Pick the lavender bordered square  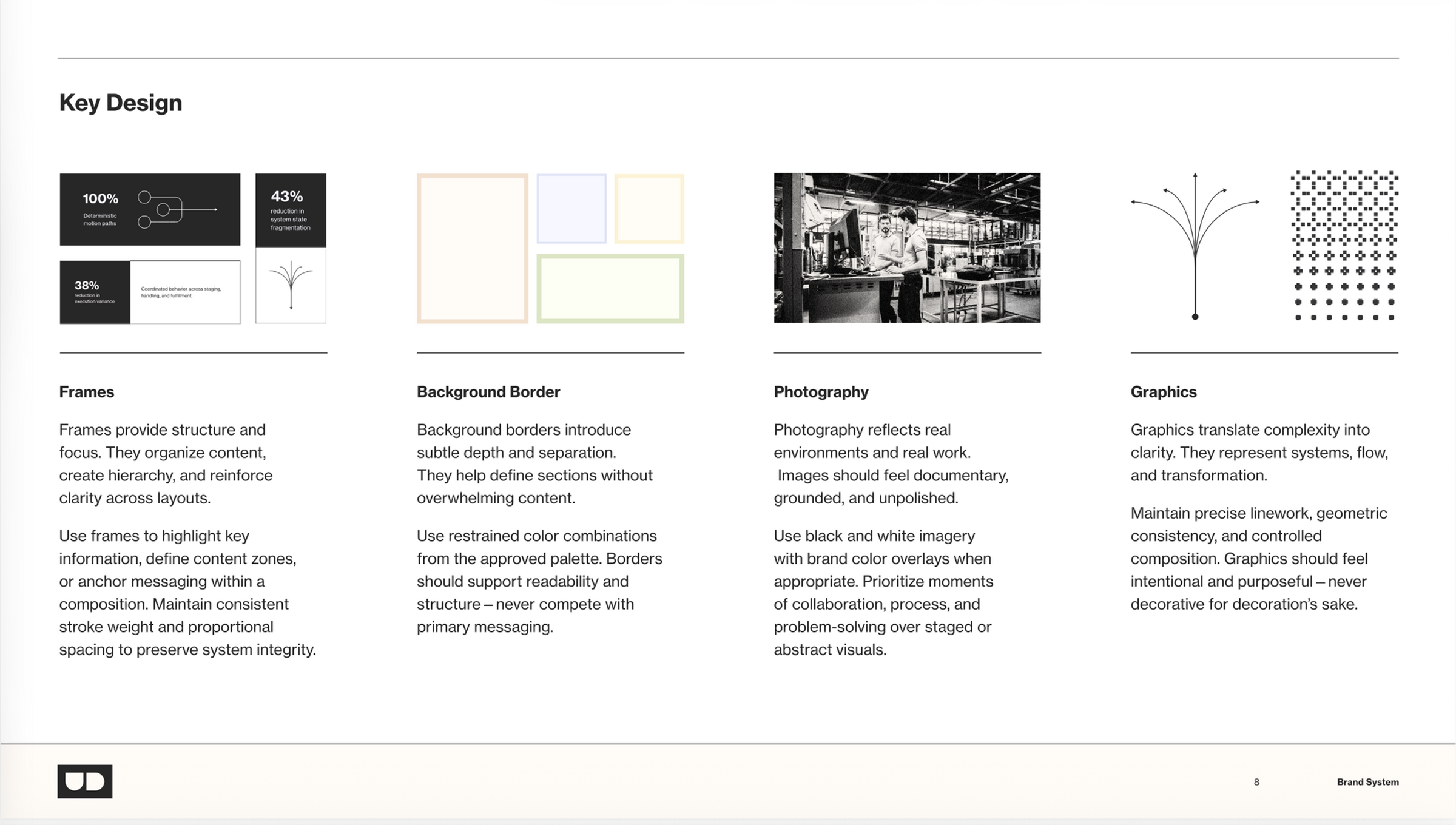pyautogui.click(x=571, y=209)
